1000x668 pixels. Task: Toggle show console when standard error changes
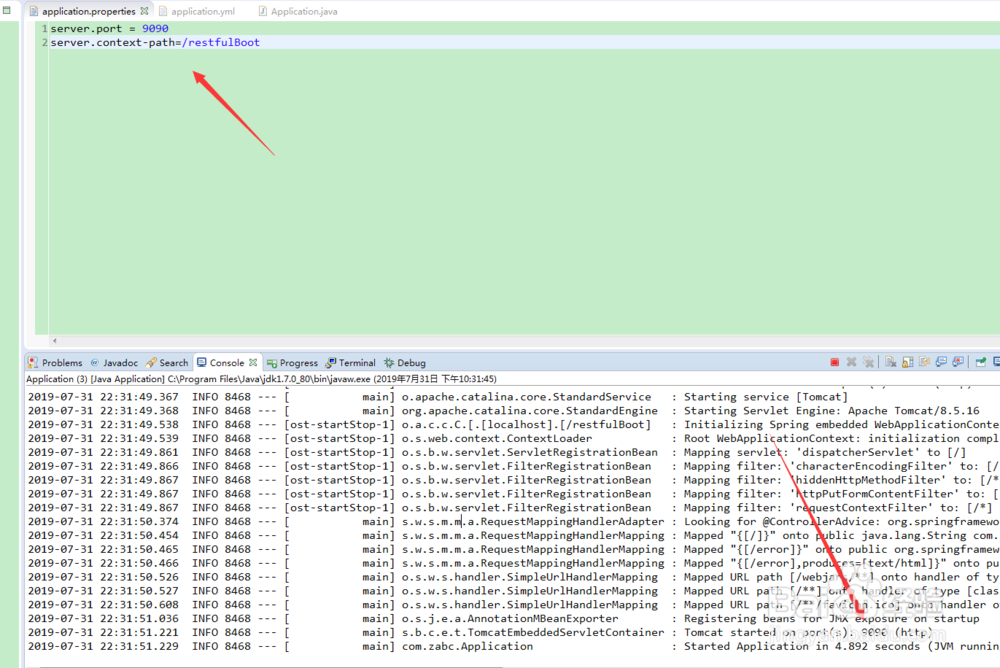pyautogui.click(x=958, y=362)
